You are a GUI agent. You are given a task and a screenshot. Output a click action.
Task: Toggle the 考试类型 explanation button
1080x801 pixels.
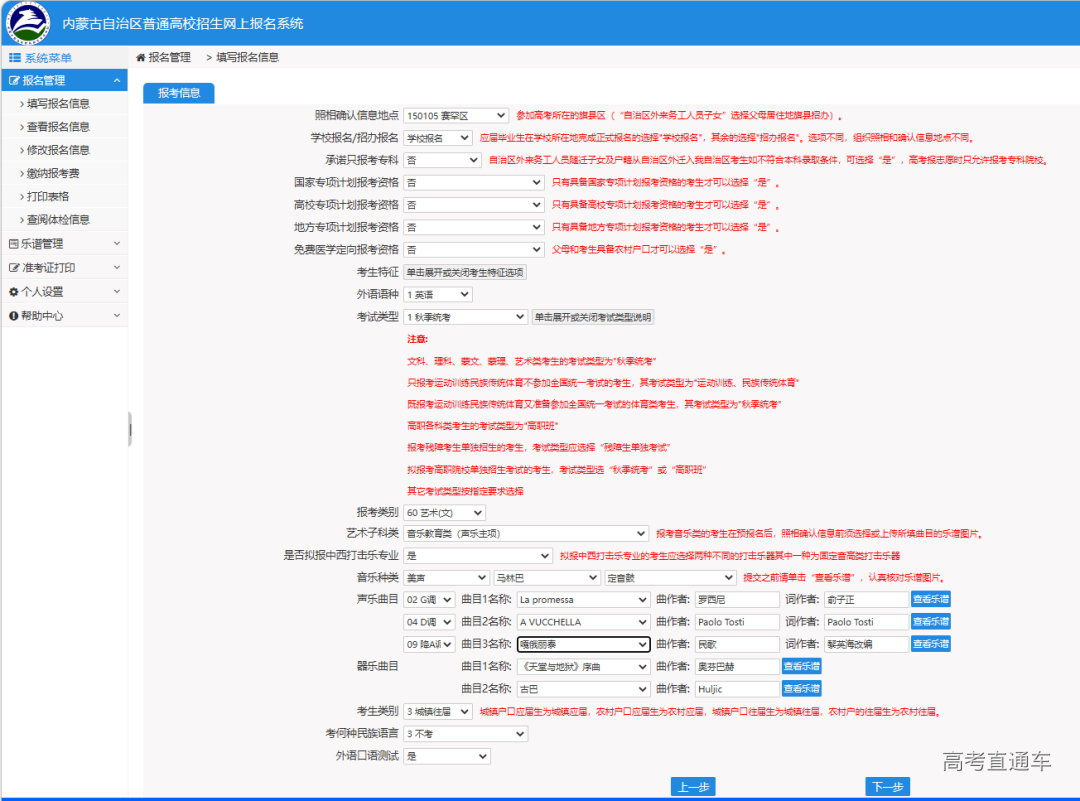[x=592, y=317]
